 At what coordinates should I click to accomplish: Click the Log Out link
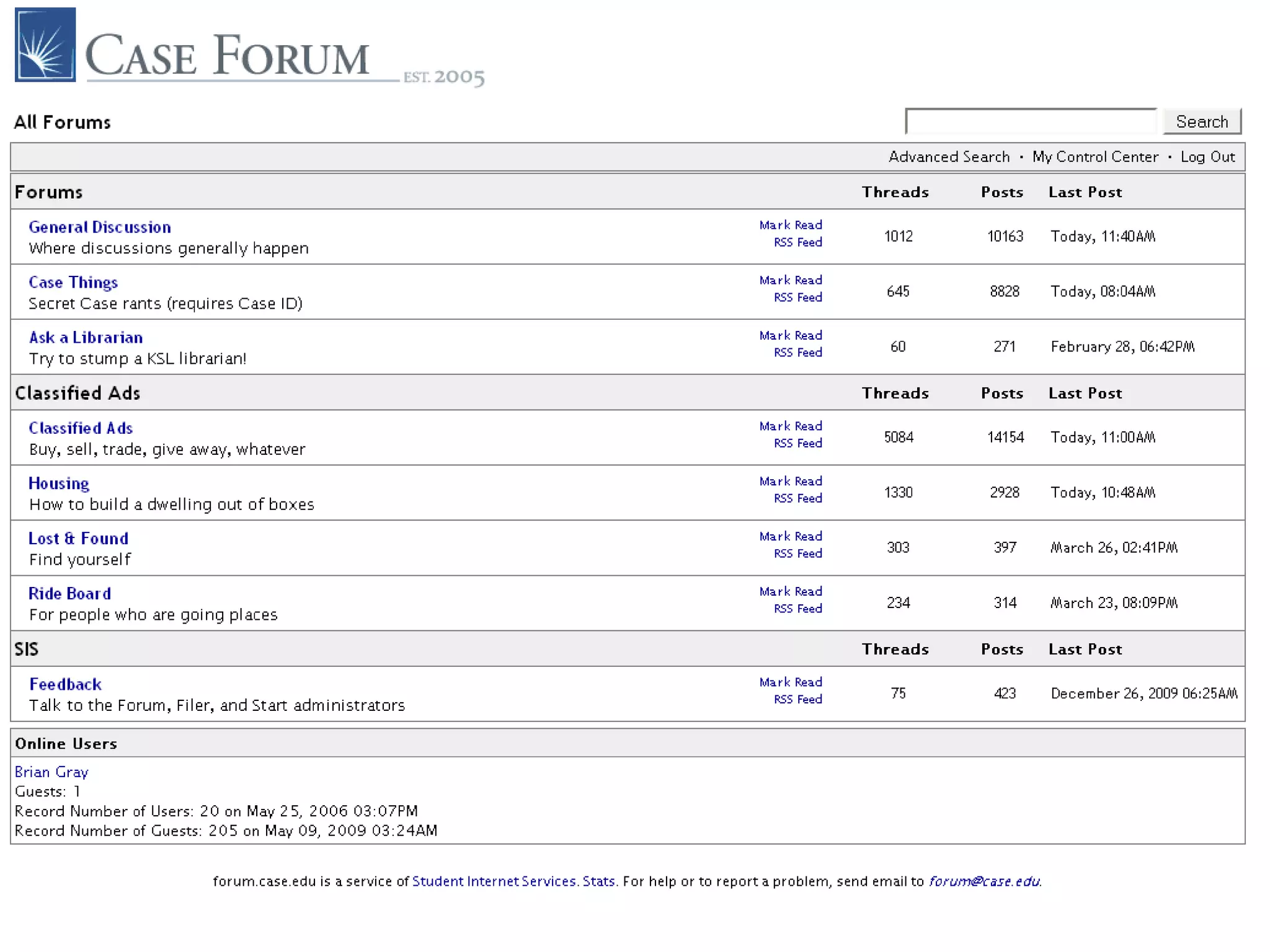click(x=1207, y=157)
